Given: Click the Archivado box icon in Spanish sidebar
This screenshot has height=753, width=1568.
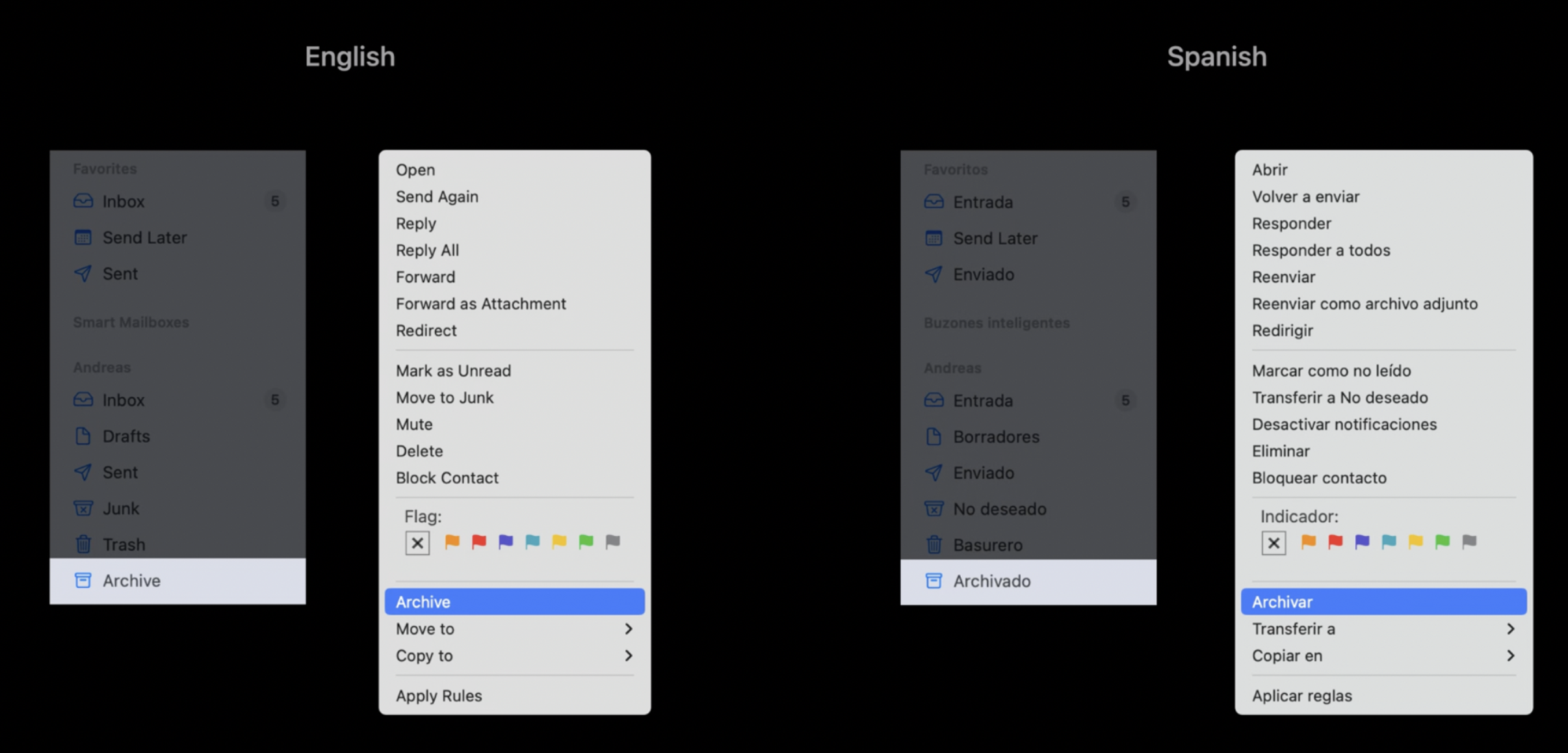Looking at the screenshot, I should click(x=934, y=581).
